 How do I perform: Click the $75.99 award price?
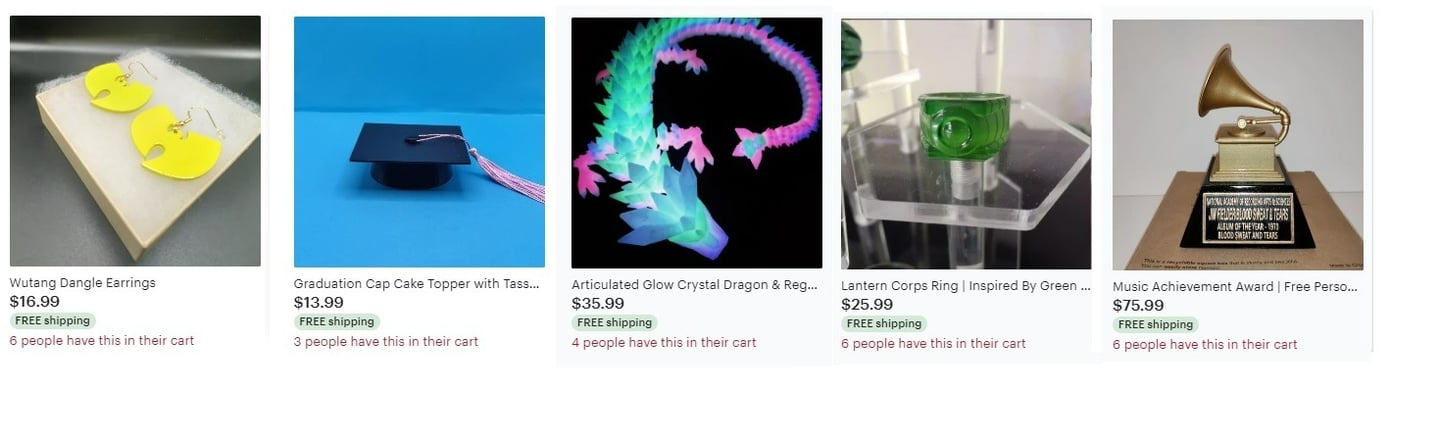(1139, 306)
